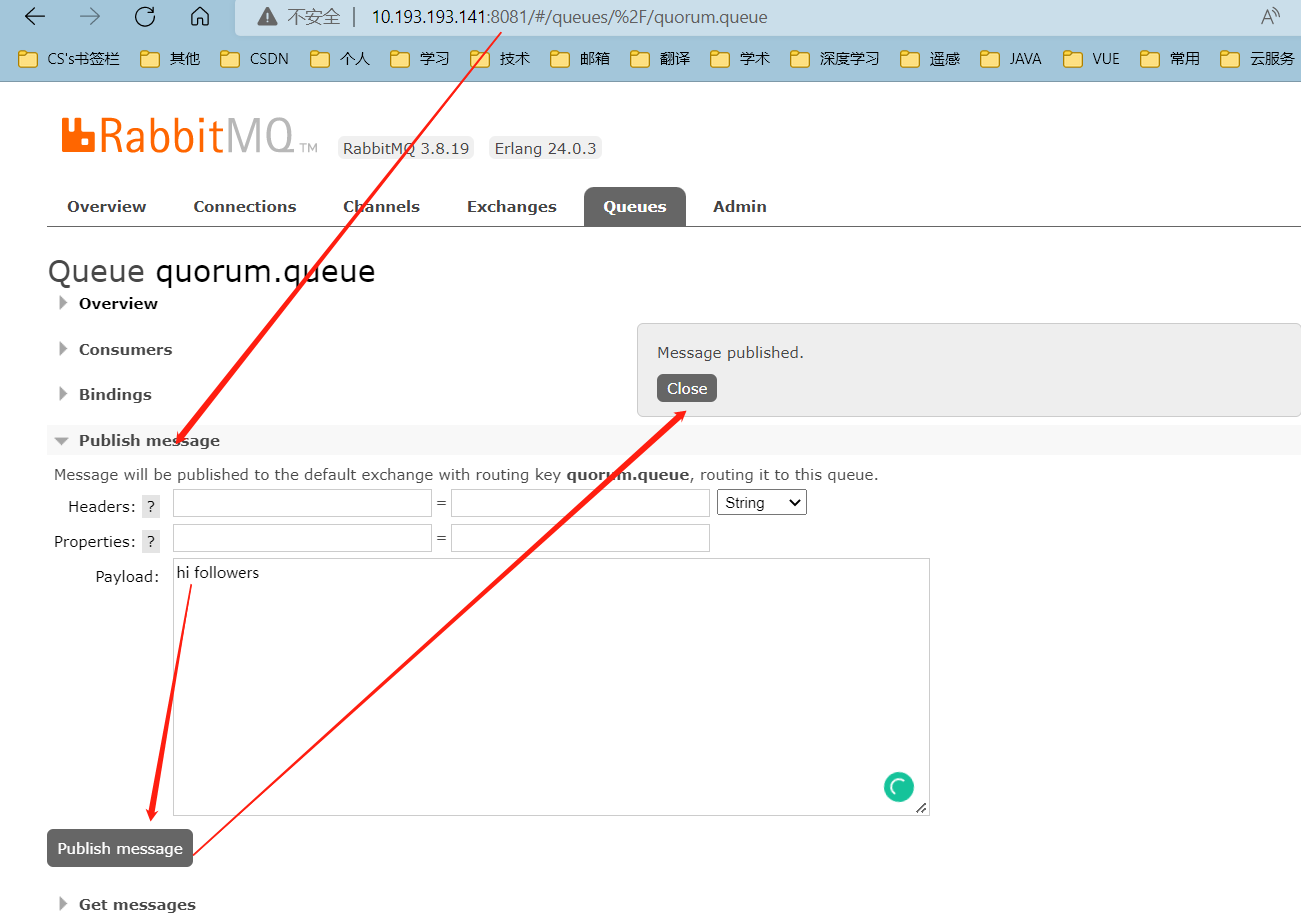This screenshot has height=922, width=1301.
Task: Open the 邮箱 bookmark folder
Action: click(x=580, y=59)
